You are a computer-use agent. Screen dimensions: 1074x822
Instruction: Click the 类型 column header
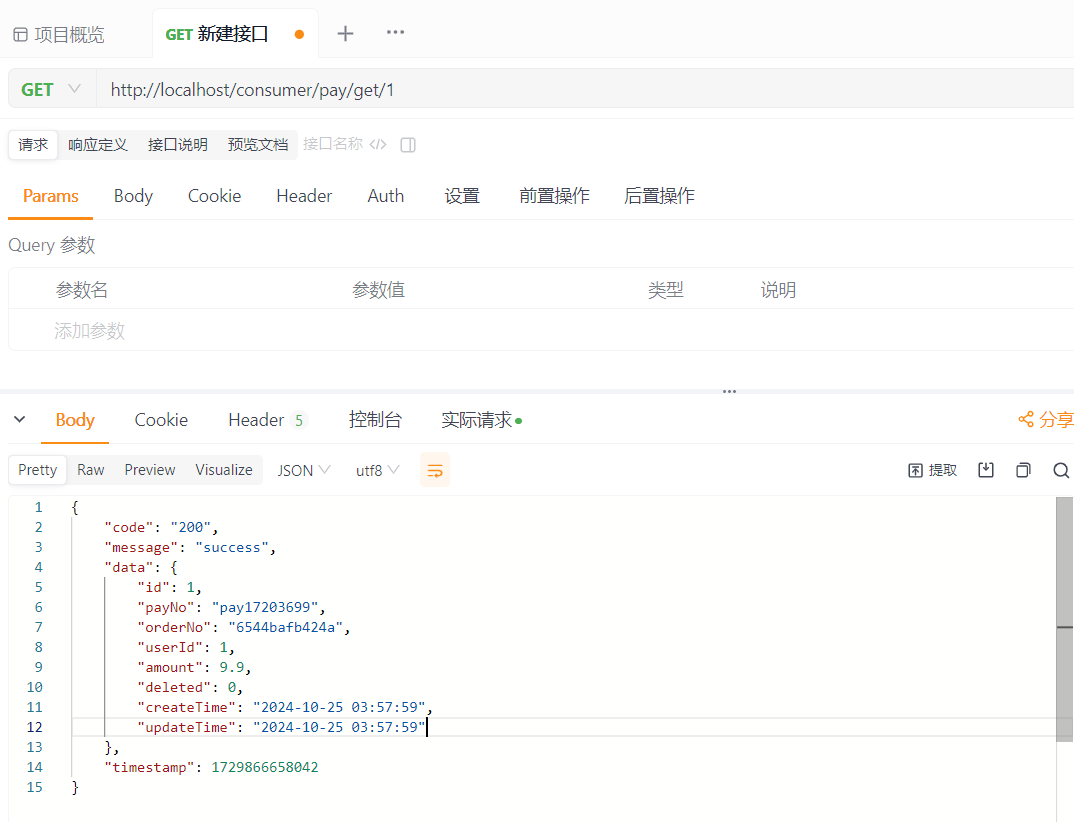pos(666,290)
